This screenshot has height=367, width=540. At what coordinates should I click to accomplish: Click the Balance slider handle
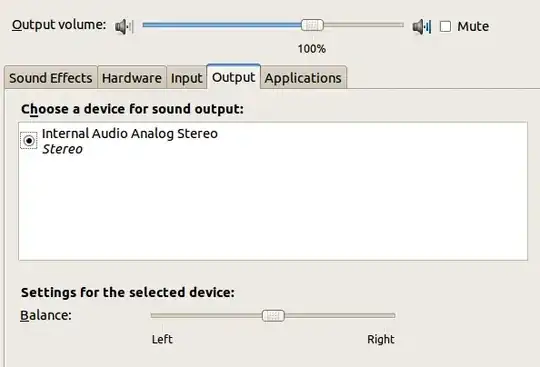273,315
